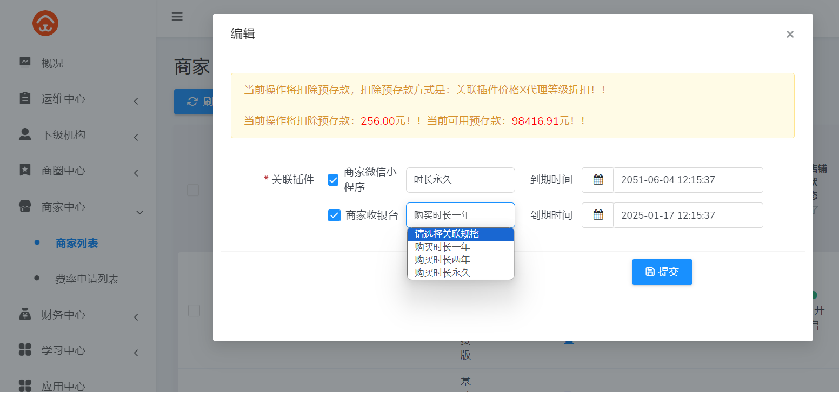Expand 财务中心 sidebar menu
839x393 pixels.
tap(78, 315)
